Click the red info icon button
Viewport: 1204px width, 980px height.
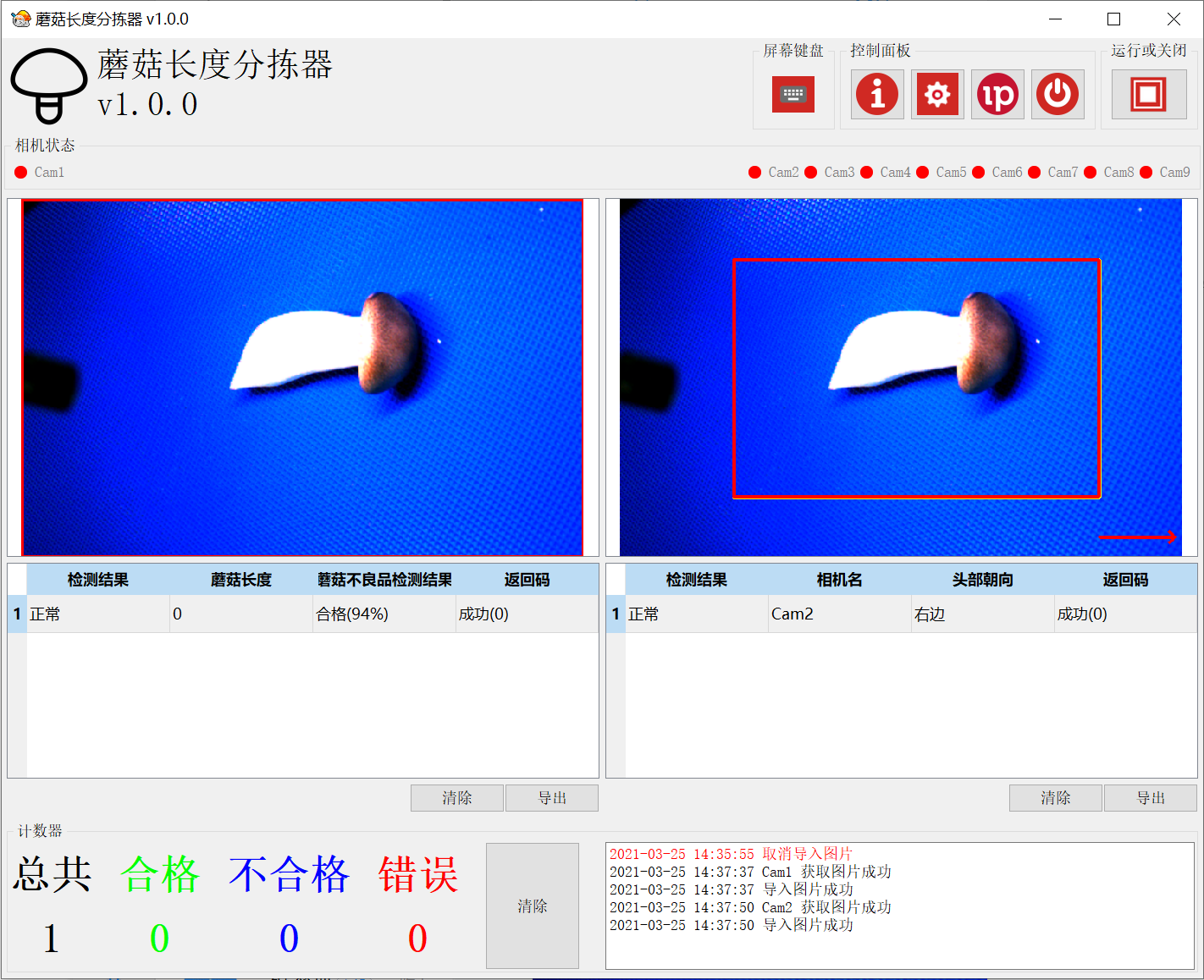(877, 94)
